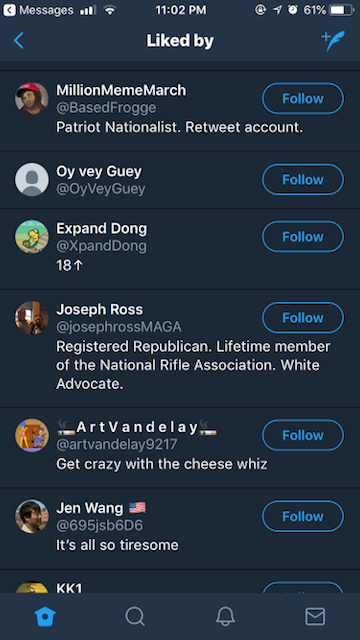Open MillionMemeMarch profile picture
Image resolution: width=360 pixels, height=640 pixels.
(32, 99)
